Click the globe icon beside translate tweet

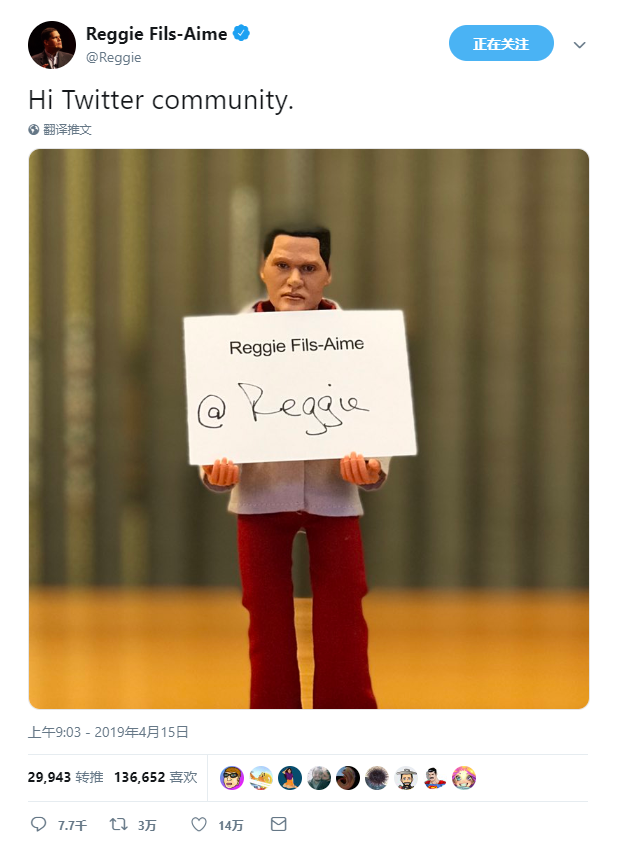coord(34,129)
